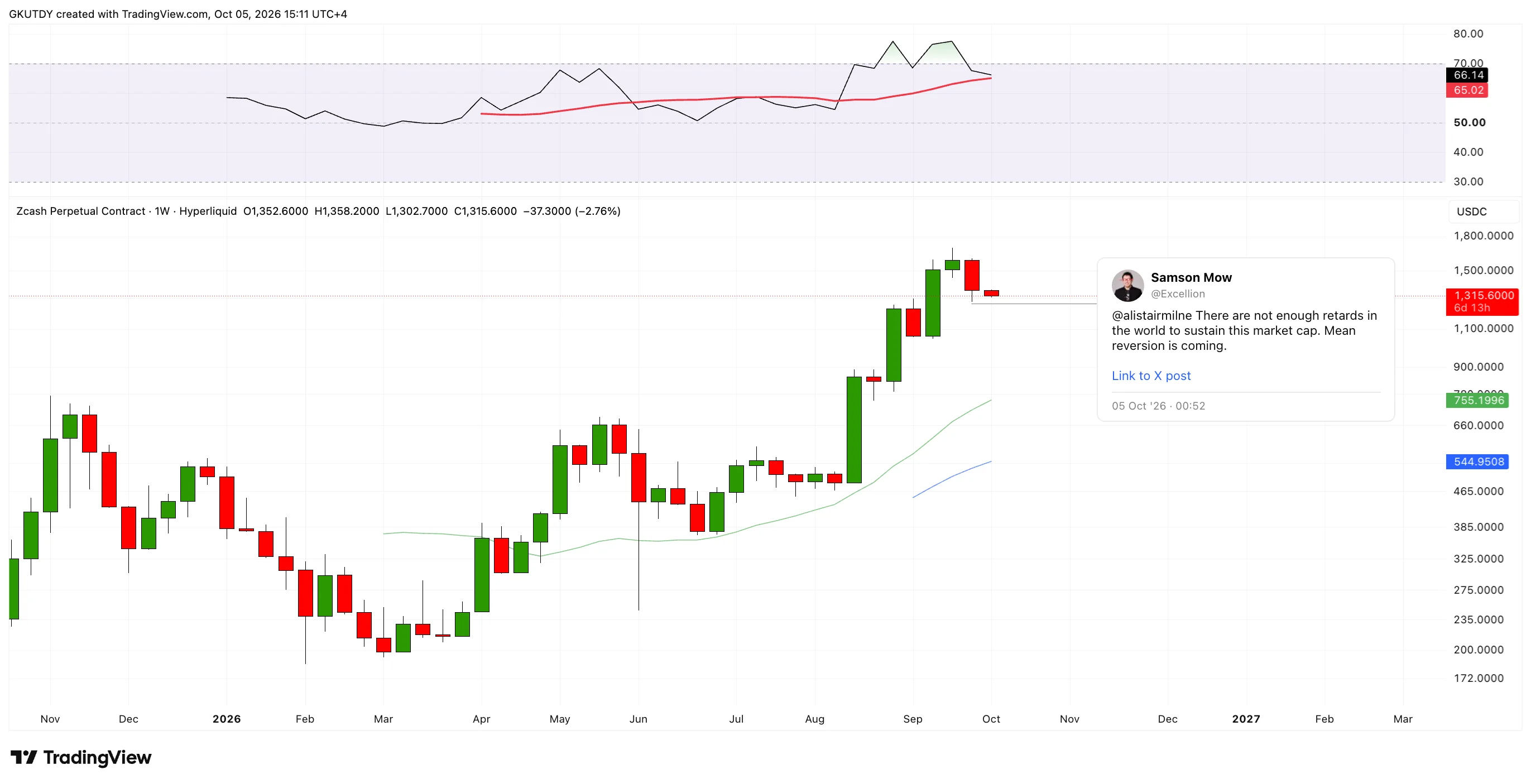Screen dimensions: 1531x784
Task: Click Samson Mow's profile avatar
Action: 1127,286
